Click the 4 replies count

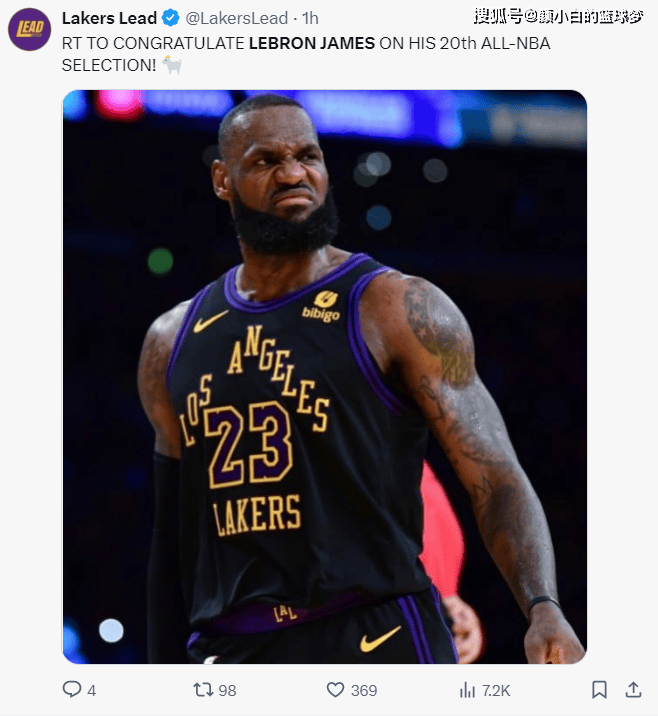pos(91,690)
